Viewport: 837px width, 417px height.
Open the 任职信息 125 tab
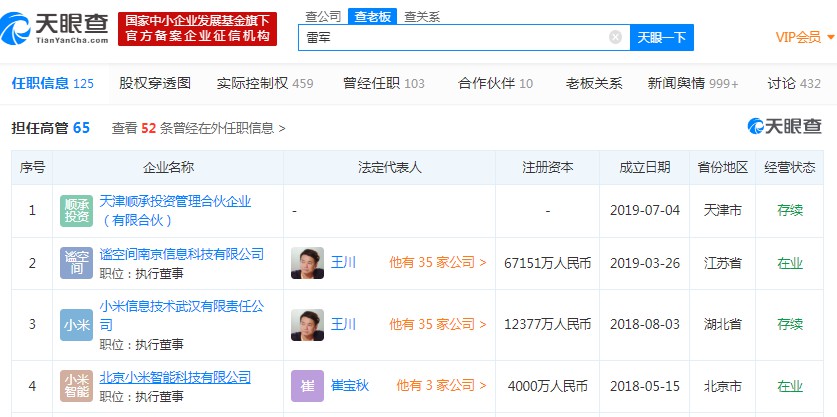coord(53,83)
